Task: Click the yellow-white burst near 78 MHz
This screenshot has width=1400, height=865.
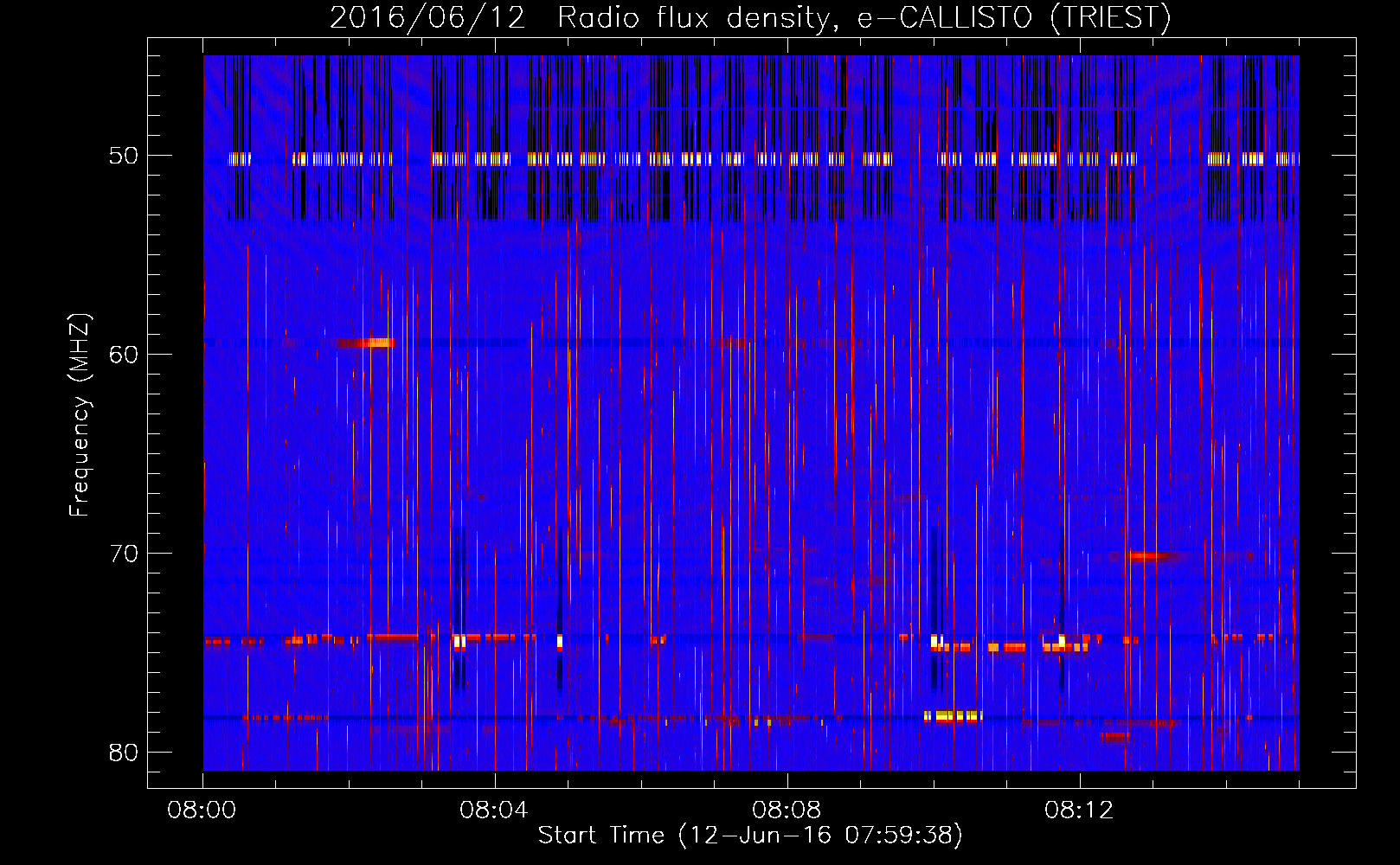Action: pyautogui.click(x=954, y=716)
